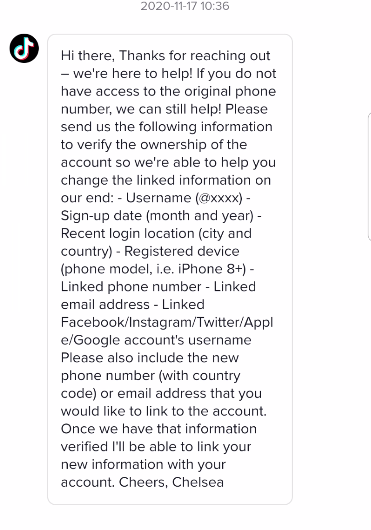371x530 pixels.
Task: Click the 'would like to link to the account.' line
Action: [164, 411]
